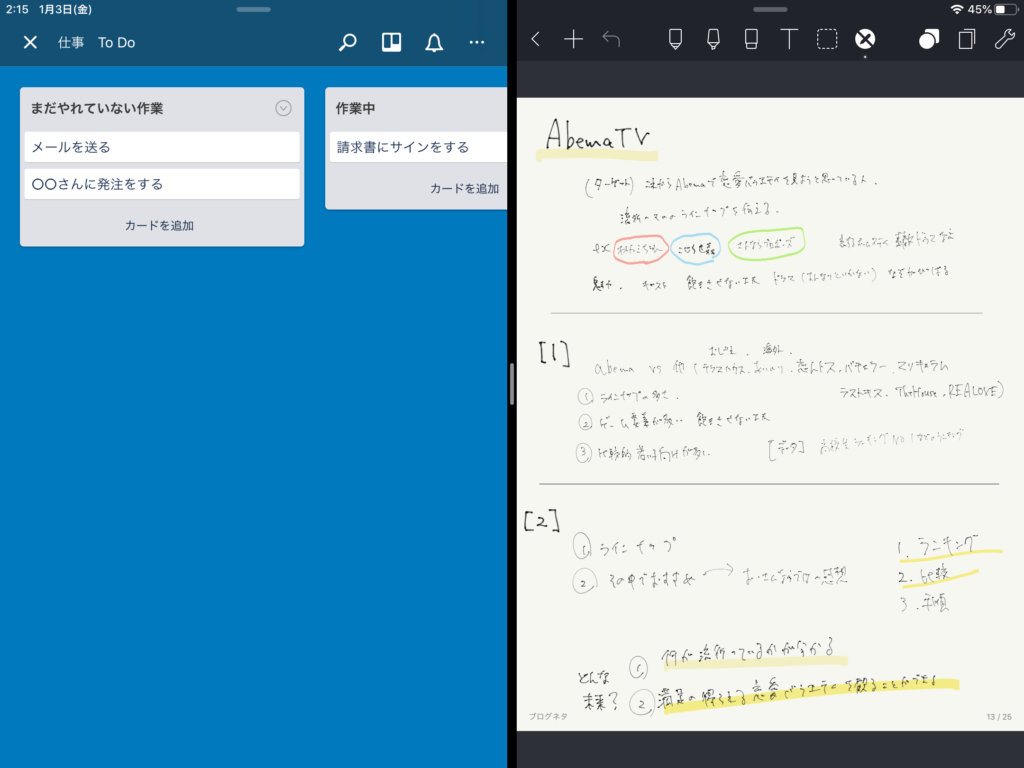
Task: Open the wrench settings tool
Action: point(1004,39)
